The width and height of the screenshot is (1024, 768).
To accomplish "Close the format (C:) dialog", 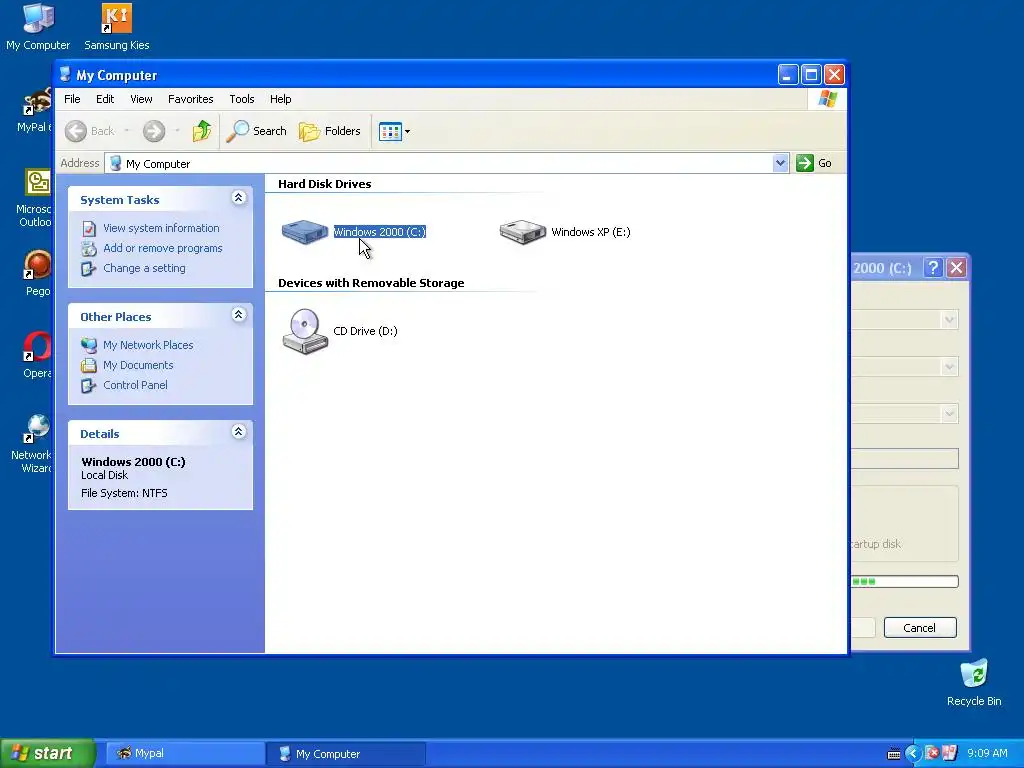I will click(x=957, y=267).
